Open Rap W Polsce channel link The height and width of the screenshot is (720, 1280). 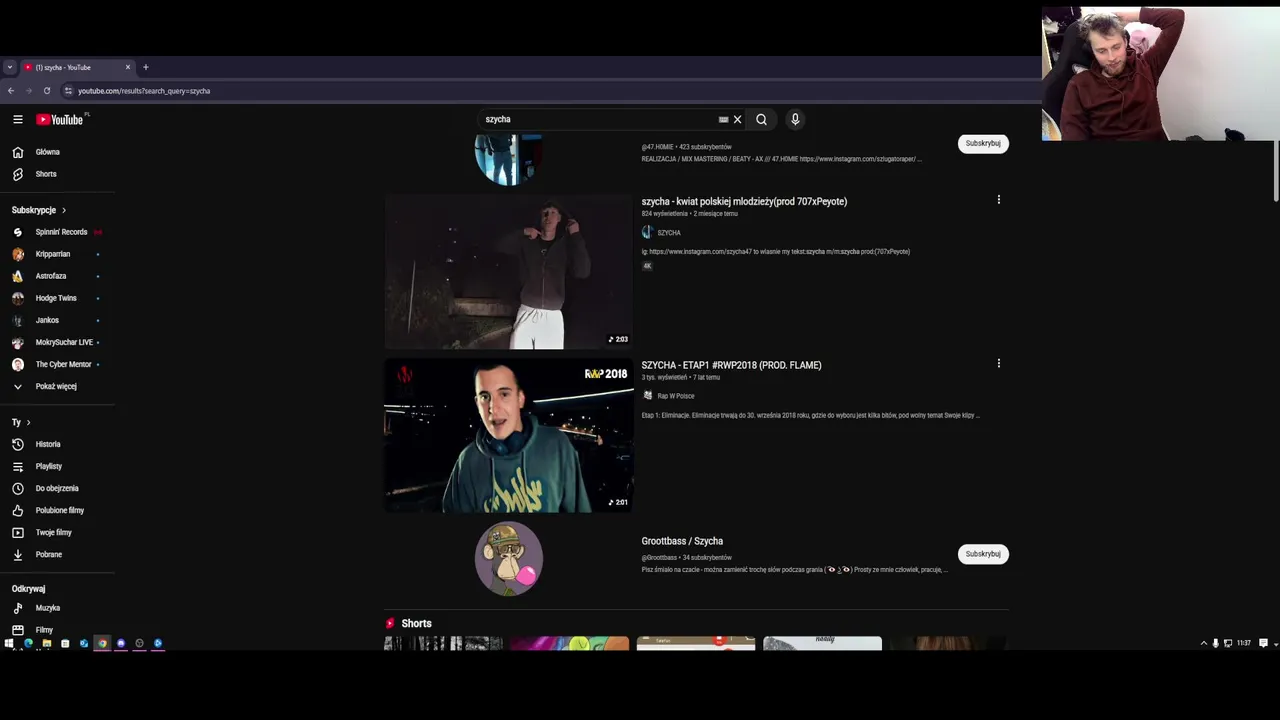coord(676,396)
